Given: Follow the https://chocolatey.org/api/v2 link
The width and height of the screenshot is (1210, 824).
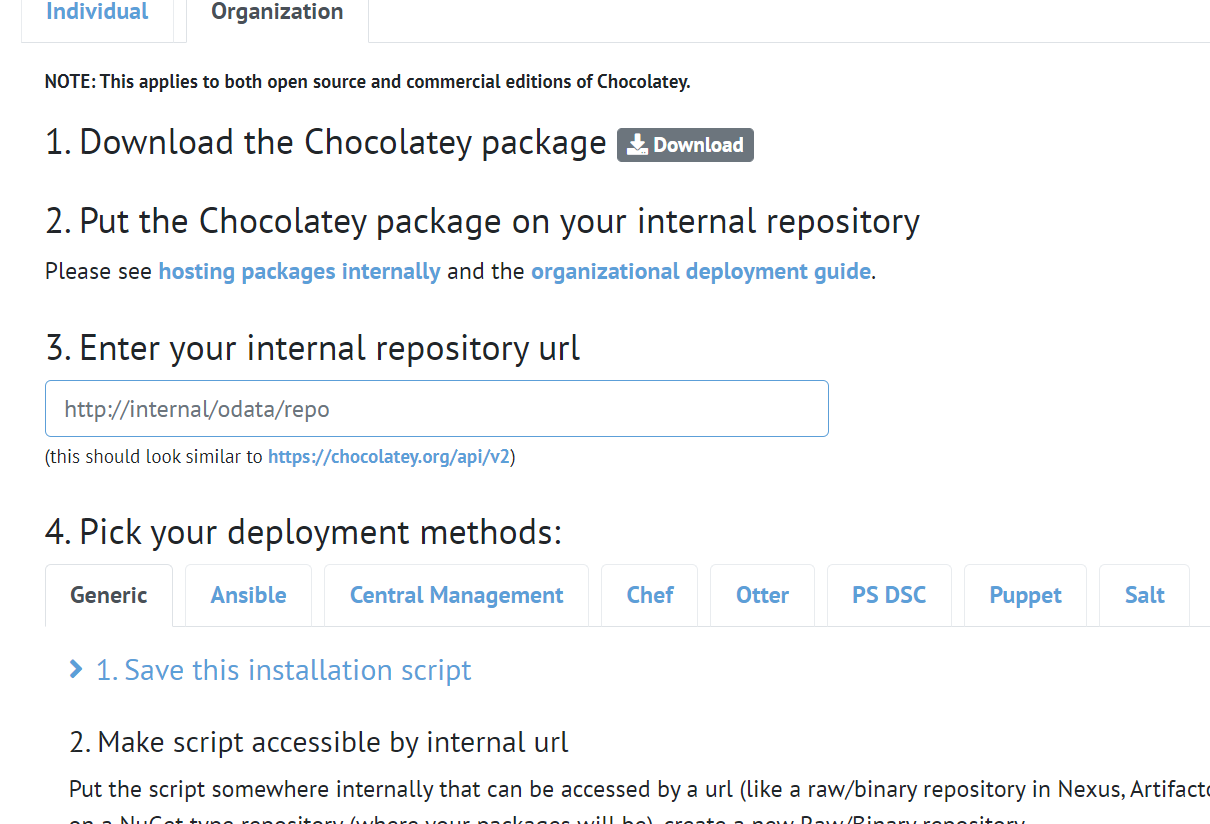Looking at the screenshot, I should [x=389, y=457].
